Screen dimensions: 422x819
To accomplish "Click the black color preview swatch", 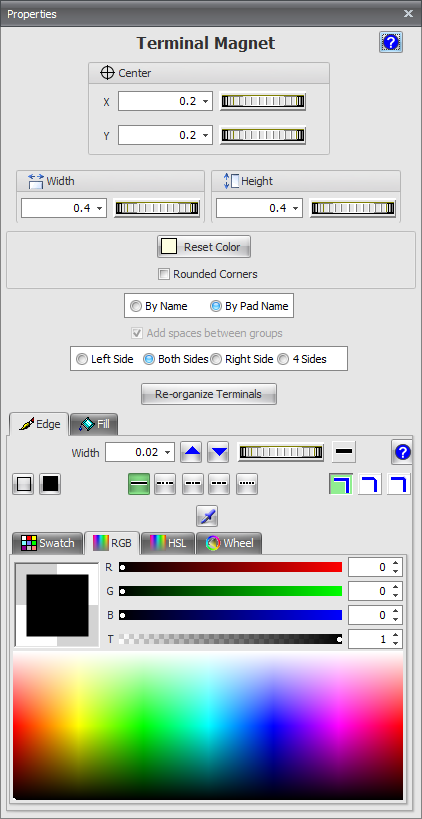I will pos(57,605).
